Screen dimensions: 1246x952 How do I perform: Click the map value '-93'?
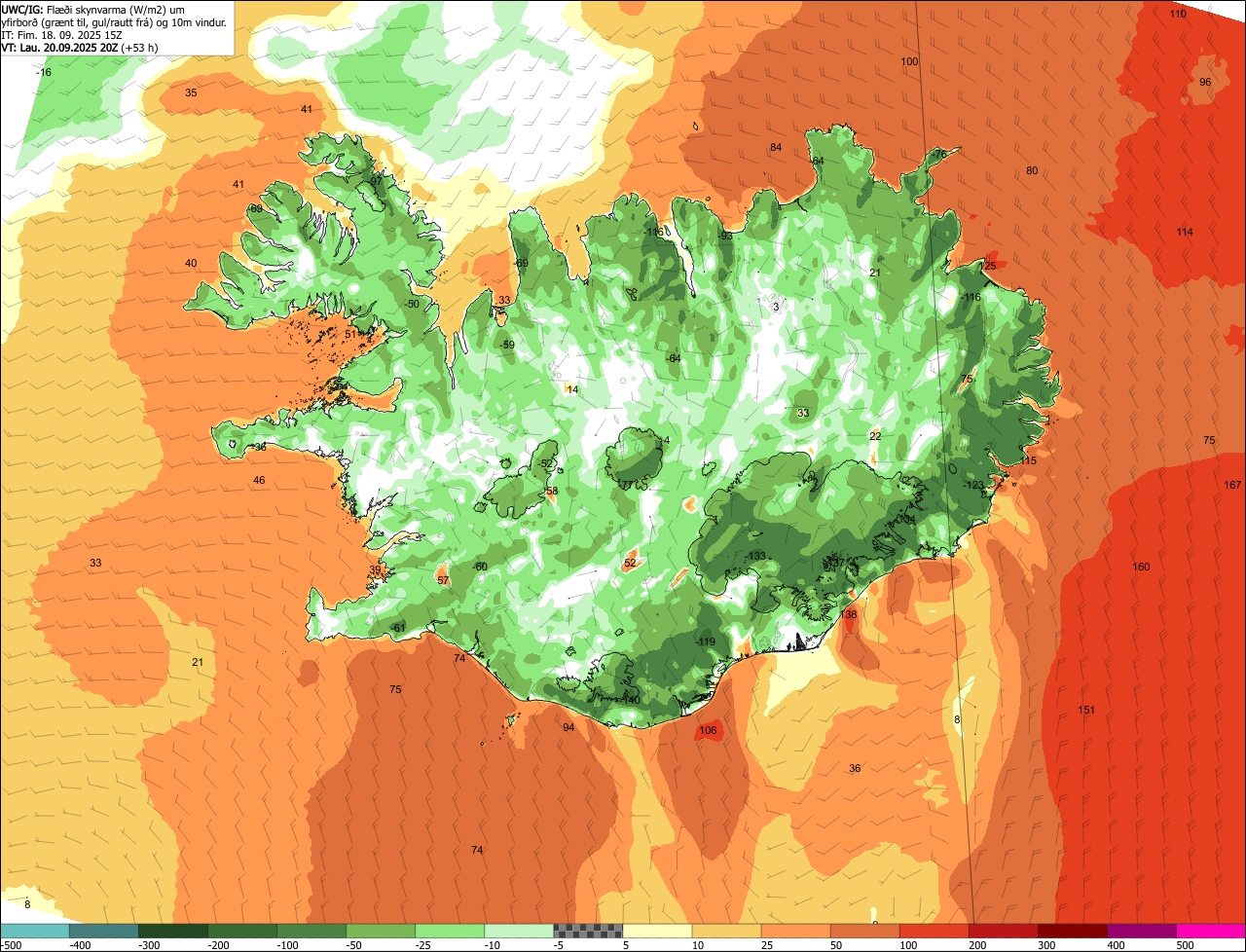724,235
